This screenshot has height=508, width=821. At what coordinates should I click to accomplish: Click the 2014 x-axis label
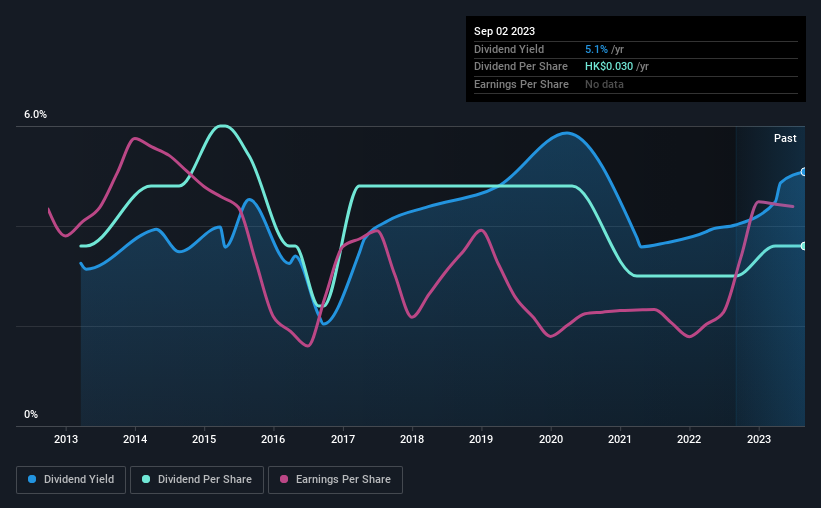[135, 439]
